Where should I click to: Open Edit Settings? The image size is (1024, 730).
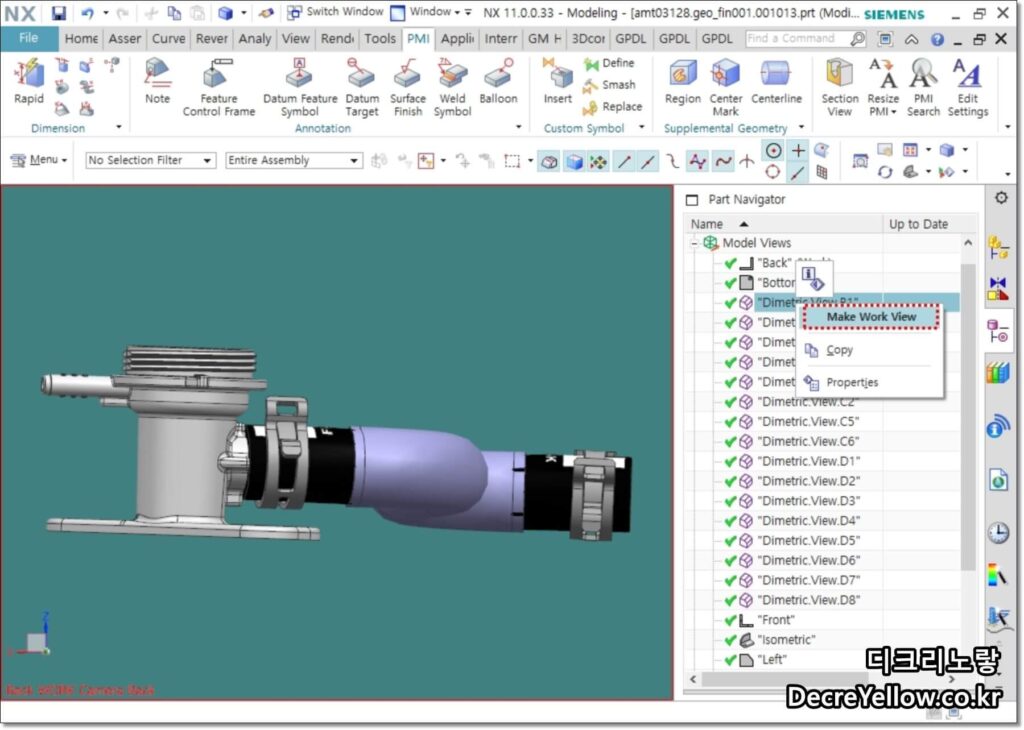[x=968, y=87]
